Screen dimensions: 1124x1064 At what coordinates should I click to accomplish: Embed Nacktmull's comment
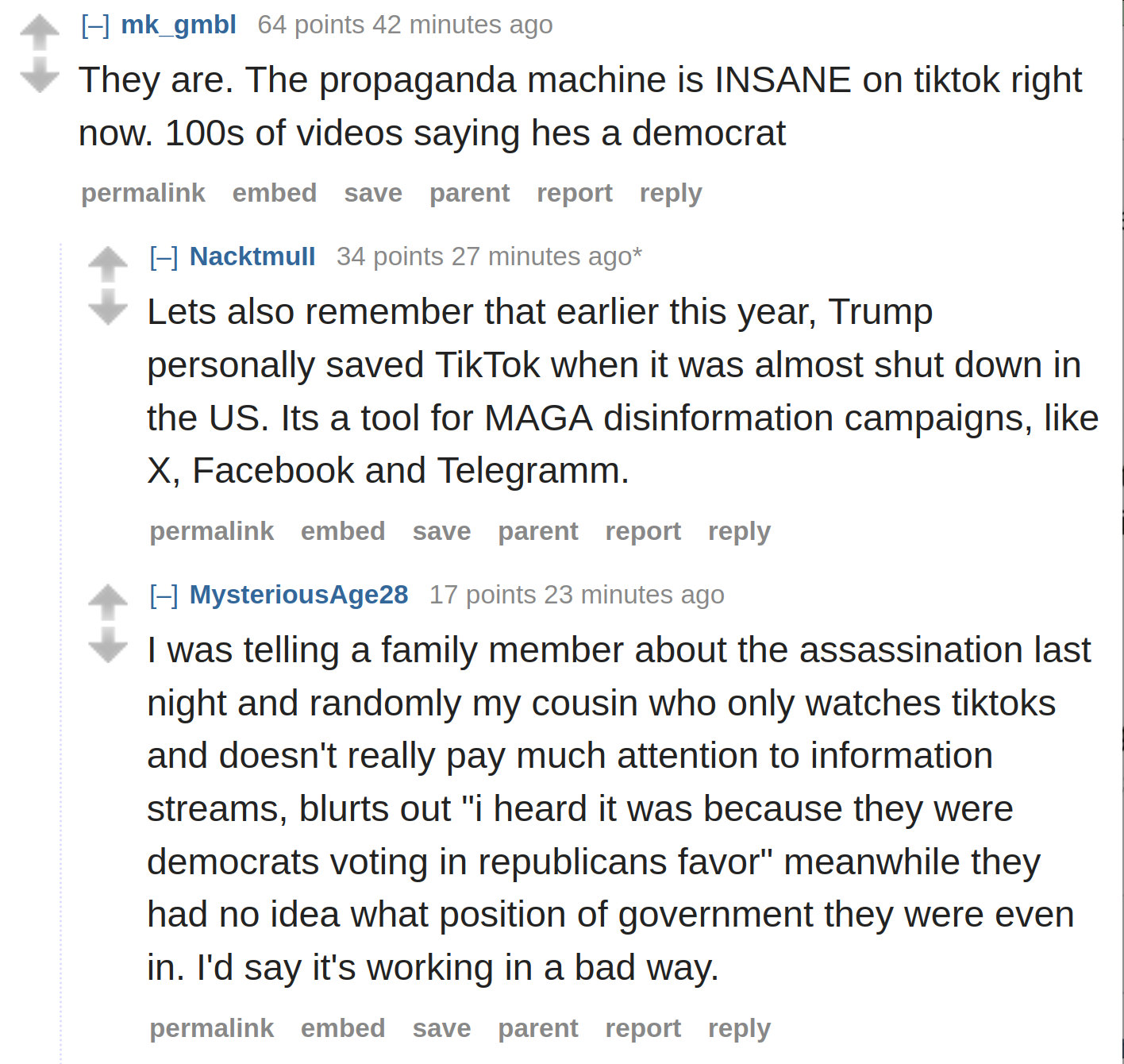click(343, 531)
